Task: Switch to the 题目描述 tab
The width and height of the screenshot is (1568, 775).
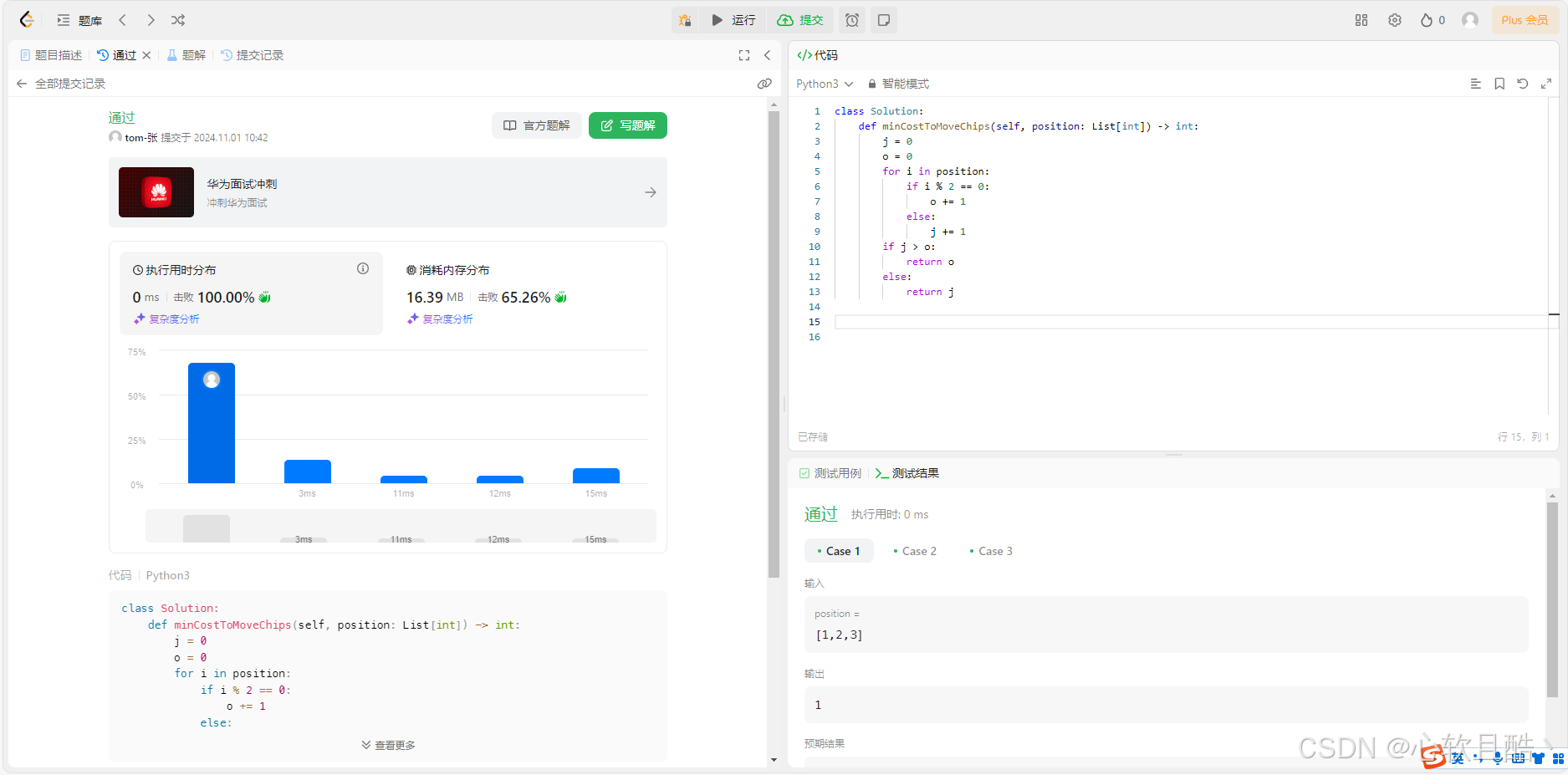Action: 51,55
